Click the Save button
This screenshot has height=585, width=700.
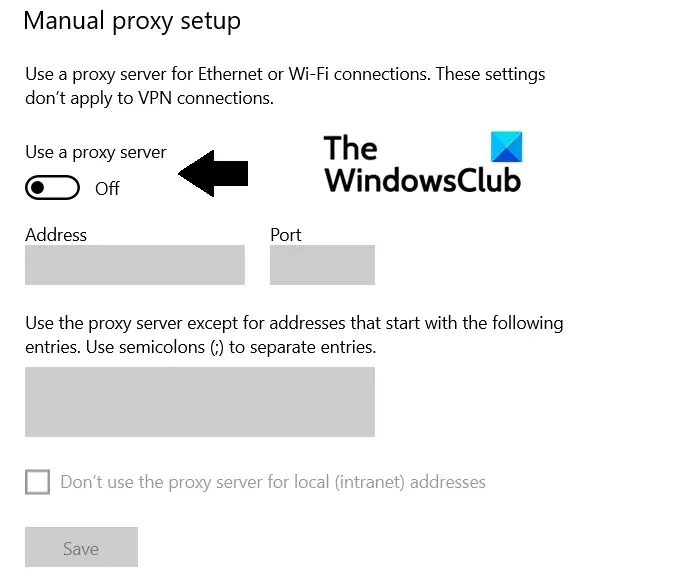click(81, 547)
